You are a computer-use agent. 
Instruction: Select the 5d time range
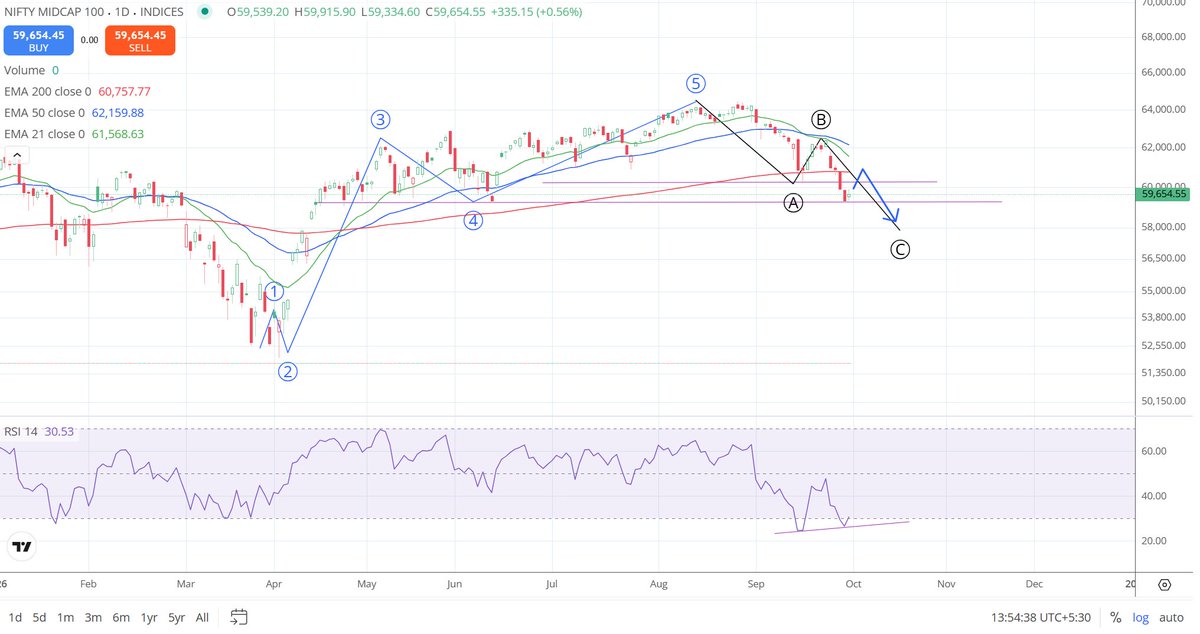click(x=40, y=617)
